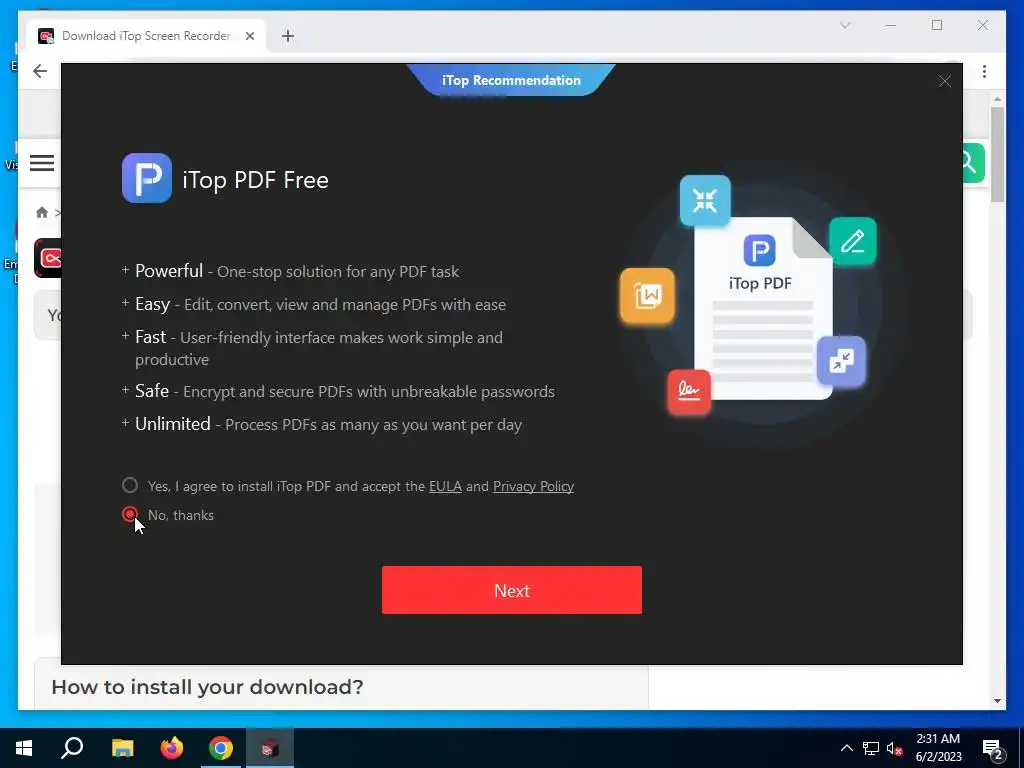Click the 'Unlimited' feature line
Screen dimensions: 1024x768
pyautogui.click(x=322, y=424)
